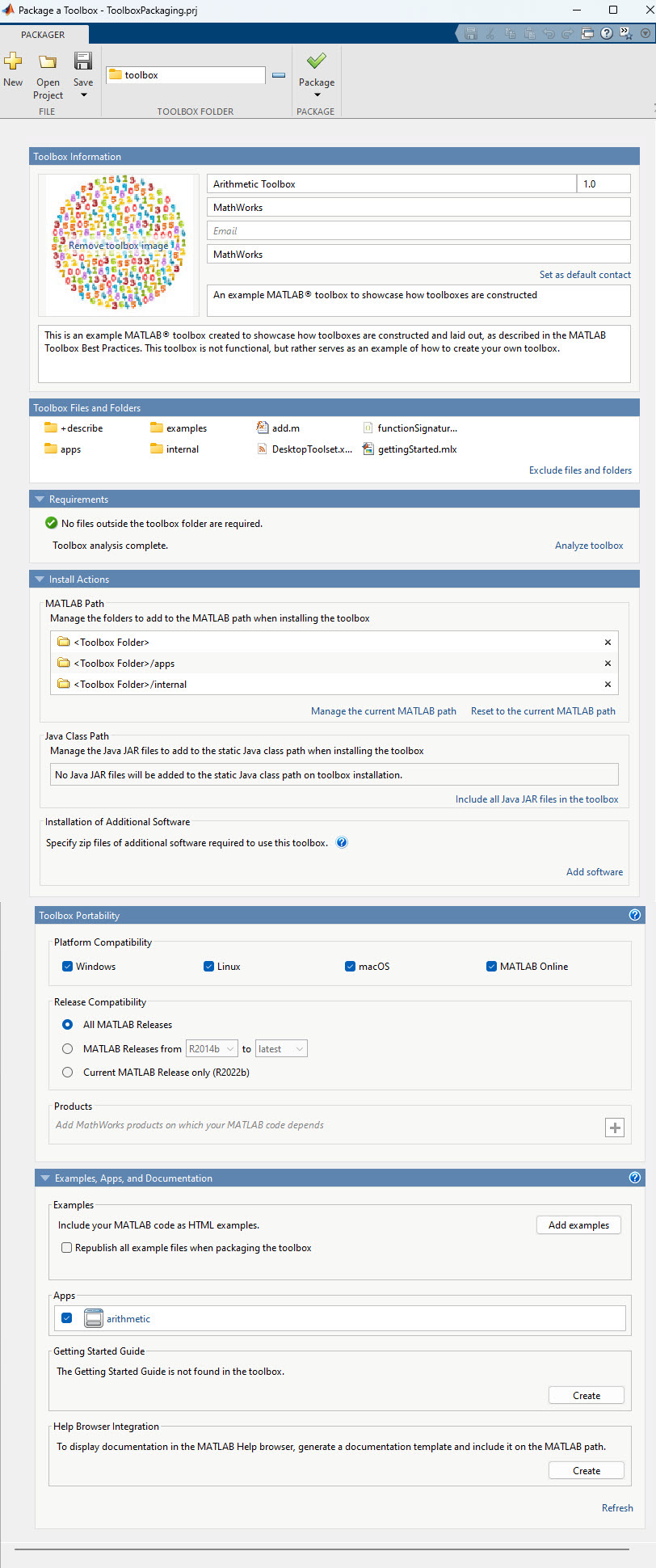
Task: Click Reset to the current MATLAB path
Action: tap(543, 711)
